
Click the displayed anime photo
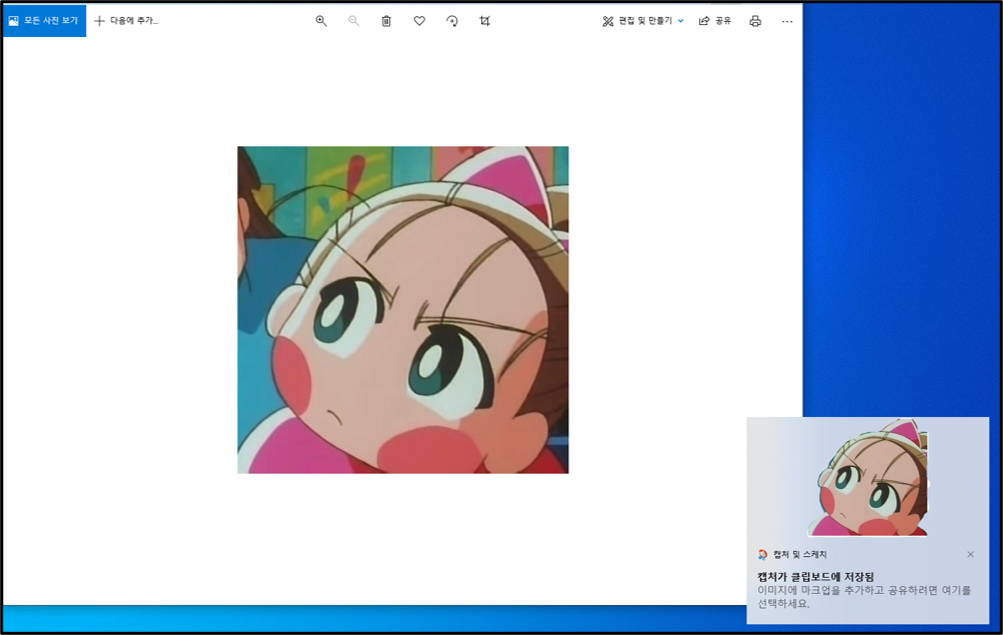click(403, 310)
